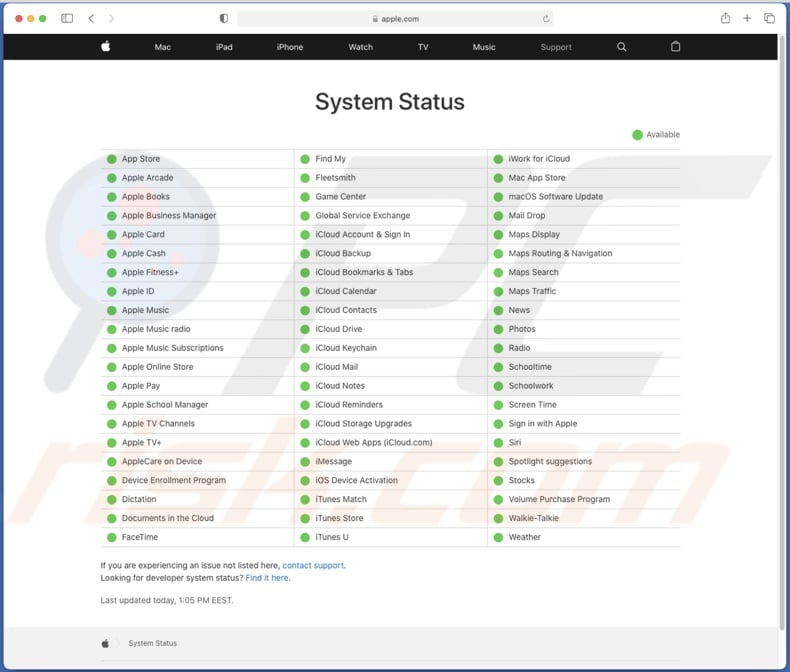This screenshot has height=672, width=790.
Task: Select the Maps Routing & Navigation entry
Action: click(x=560, y=253)
